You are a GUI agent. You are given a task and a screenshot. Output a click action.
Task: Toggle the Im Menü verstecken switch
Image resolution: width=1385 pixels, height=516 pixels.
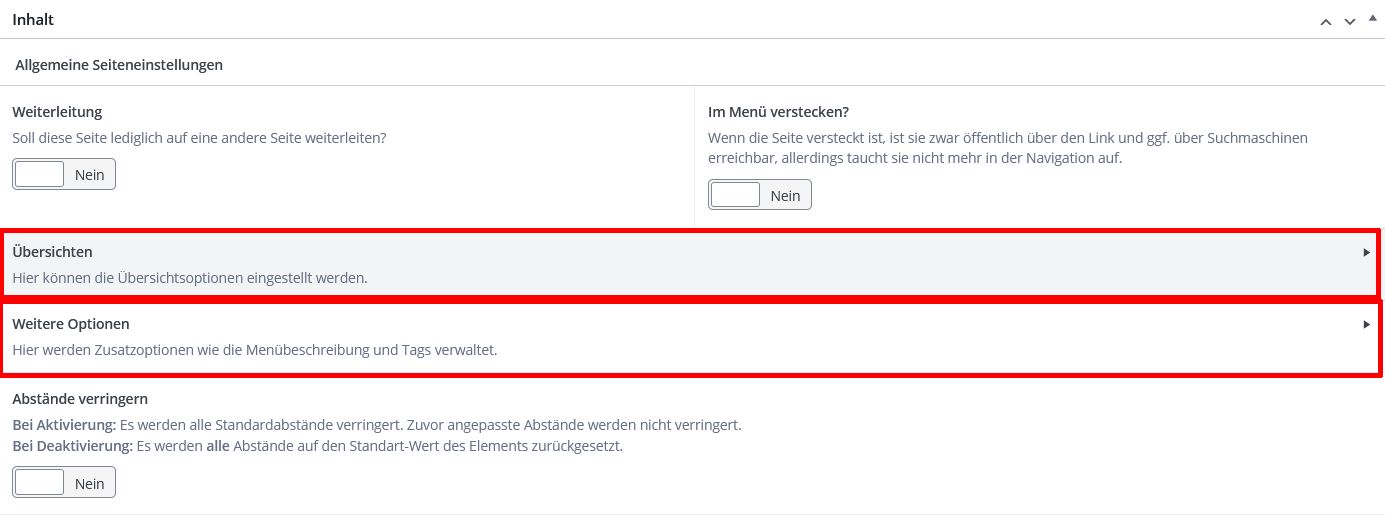pyautogui.click(x=760, y=195)
